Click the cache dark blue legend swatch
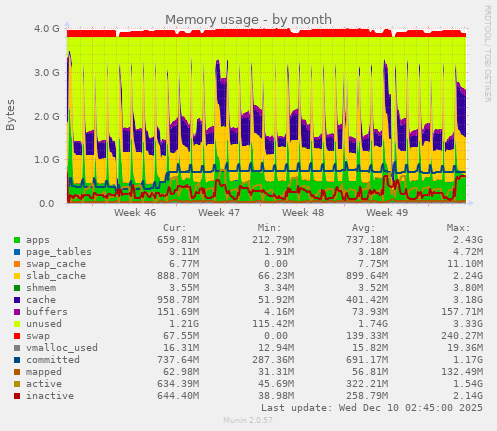 [17, 300]
